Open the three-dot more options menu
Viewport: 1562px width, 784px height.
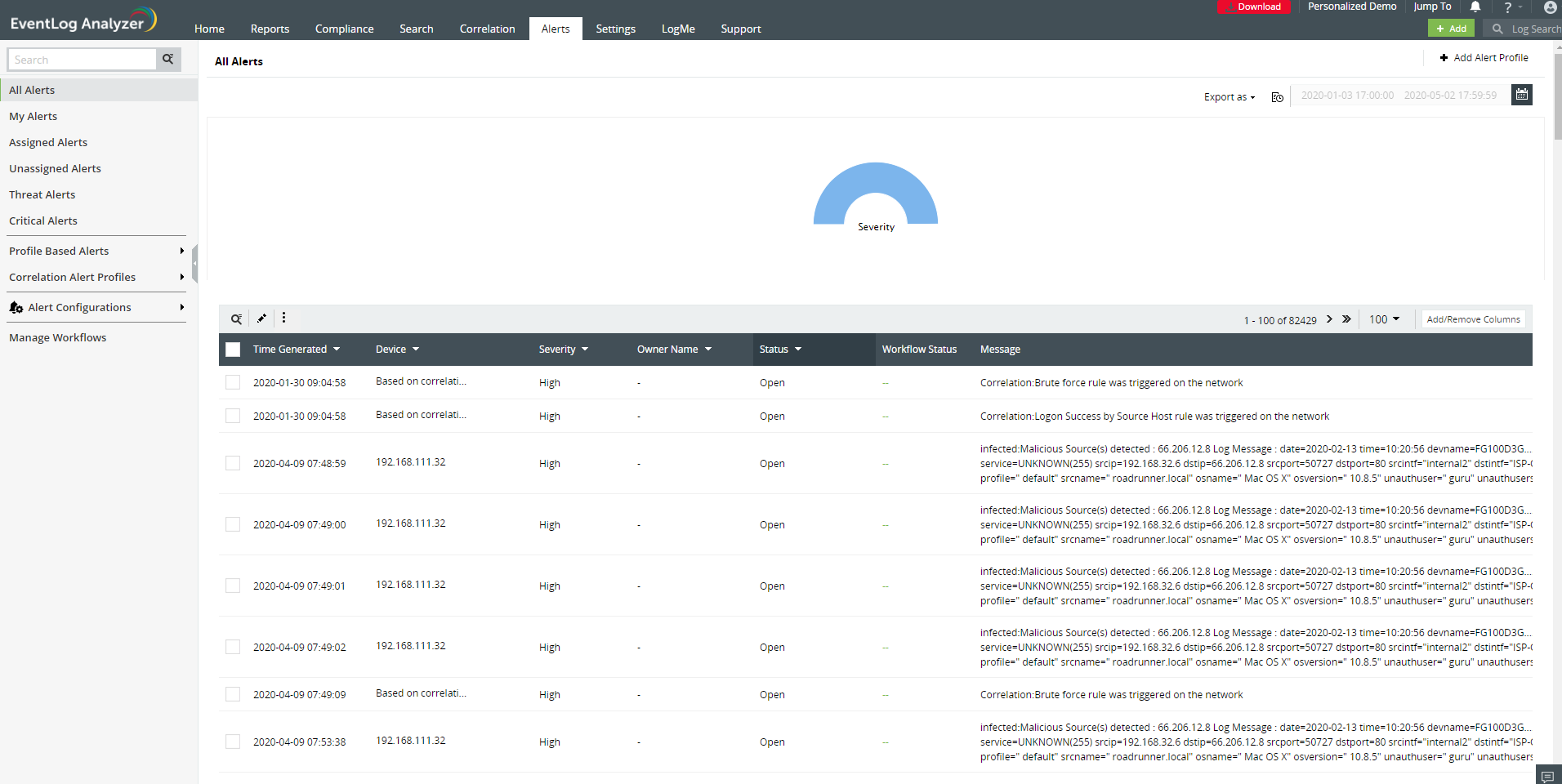pos(283,318)
